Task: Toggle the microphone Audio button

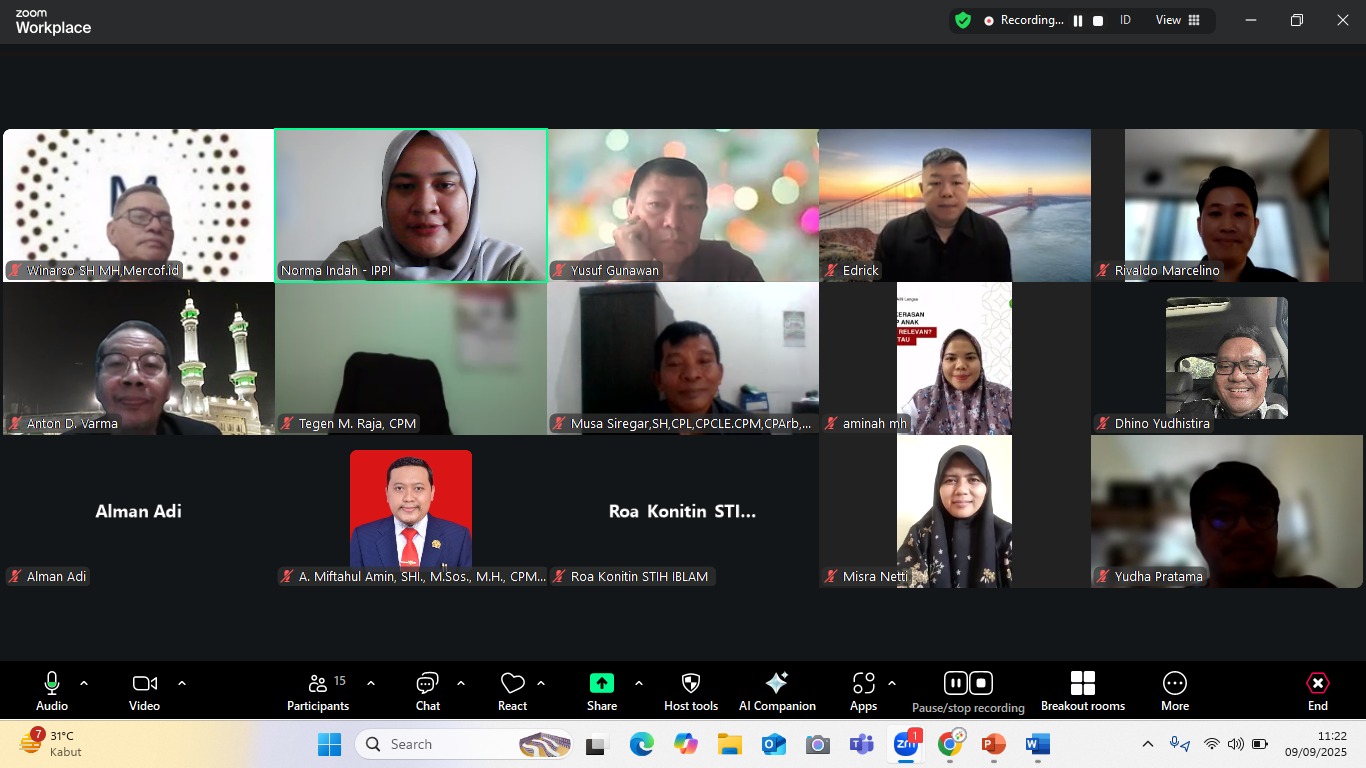Action: 52,691
